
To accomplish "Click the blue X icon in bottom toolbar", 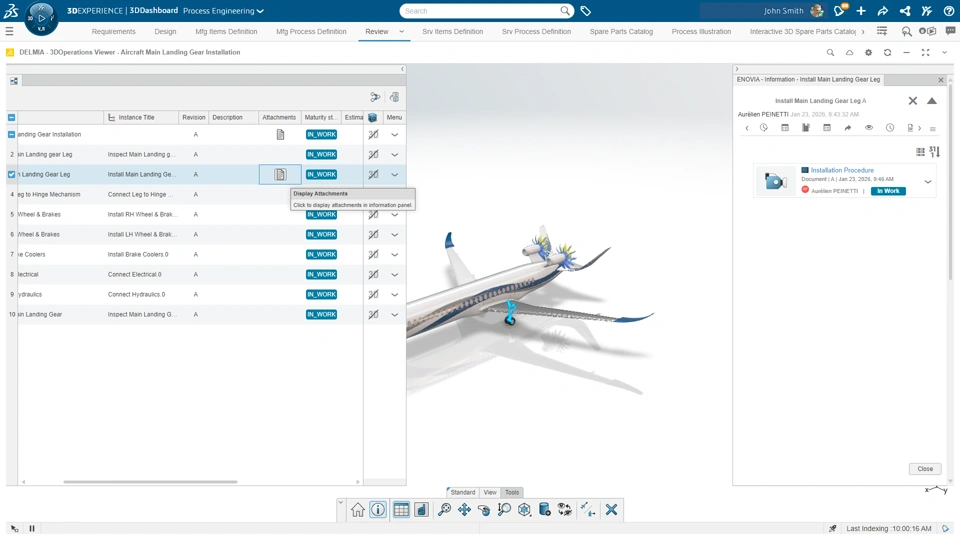I will [611, 509].
